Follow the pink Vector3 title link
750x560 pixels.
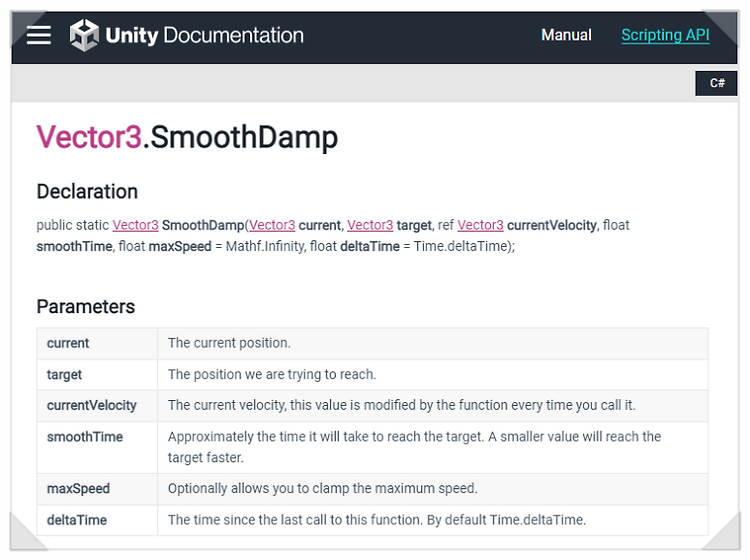point(89,137)
